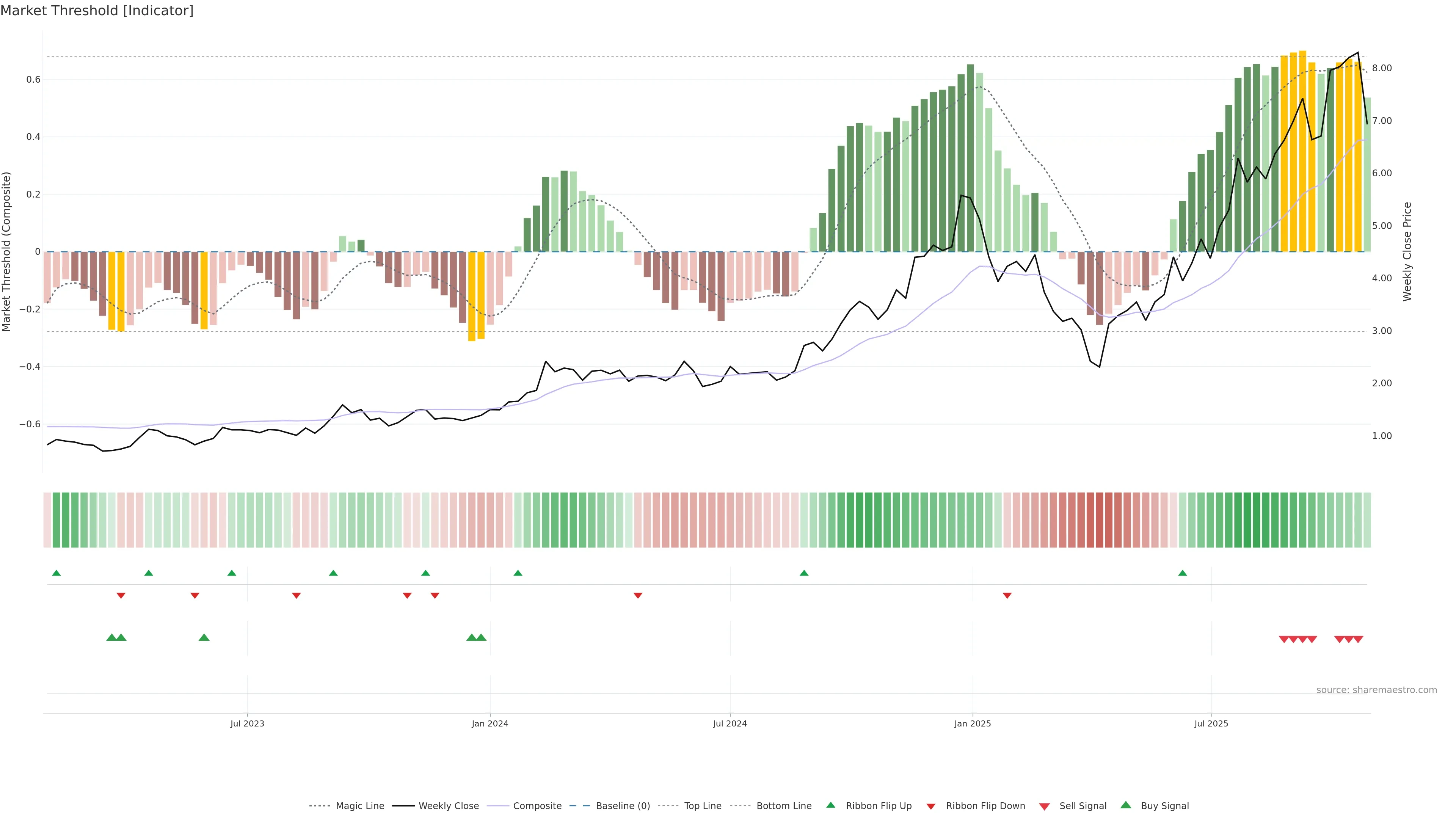Click the Ribbon Flip Up marker before Jul 2025
The height and width of the screenshot is (819, 1456).
tap(1183, 573)
